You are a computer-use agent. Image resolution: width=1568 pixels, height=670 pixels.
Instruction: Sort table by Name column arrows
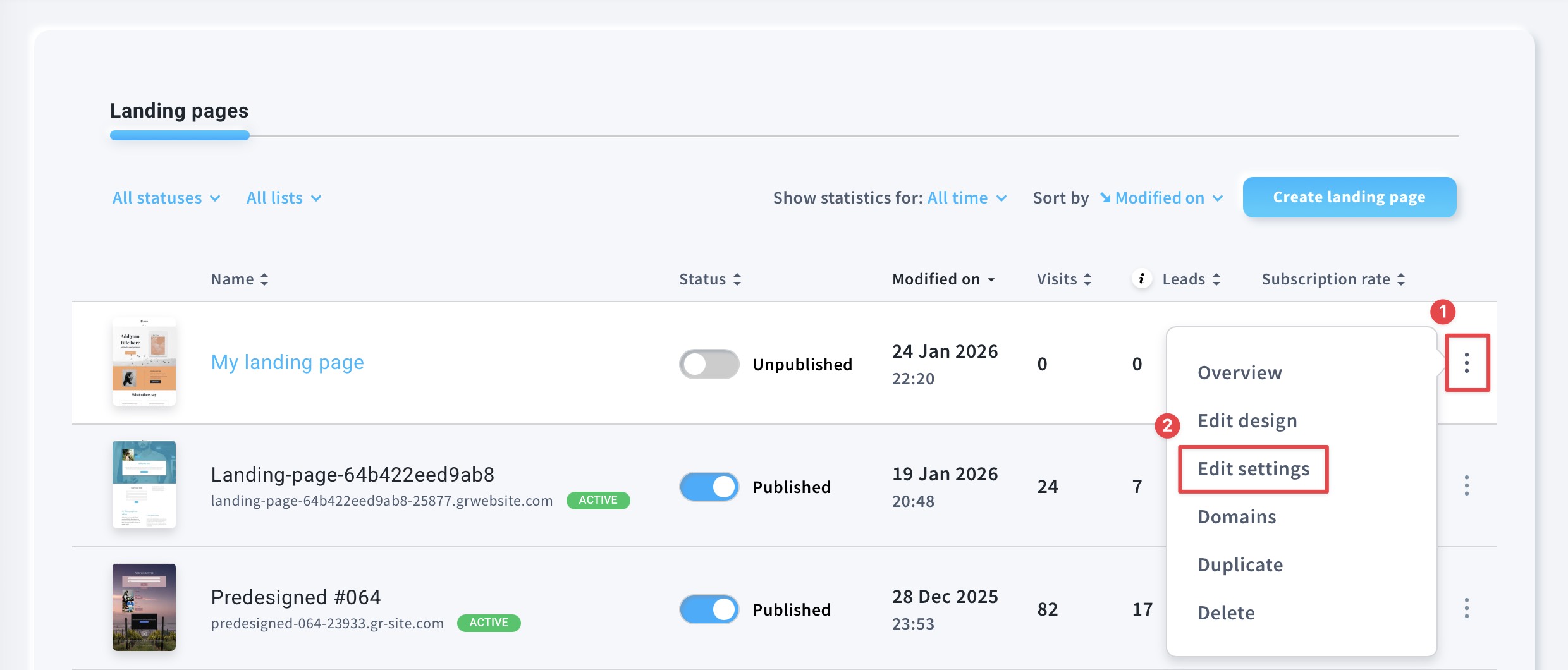[x=264, y=279]
